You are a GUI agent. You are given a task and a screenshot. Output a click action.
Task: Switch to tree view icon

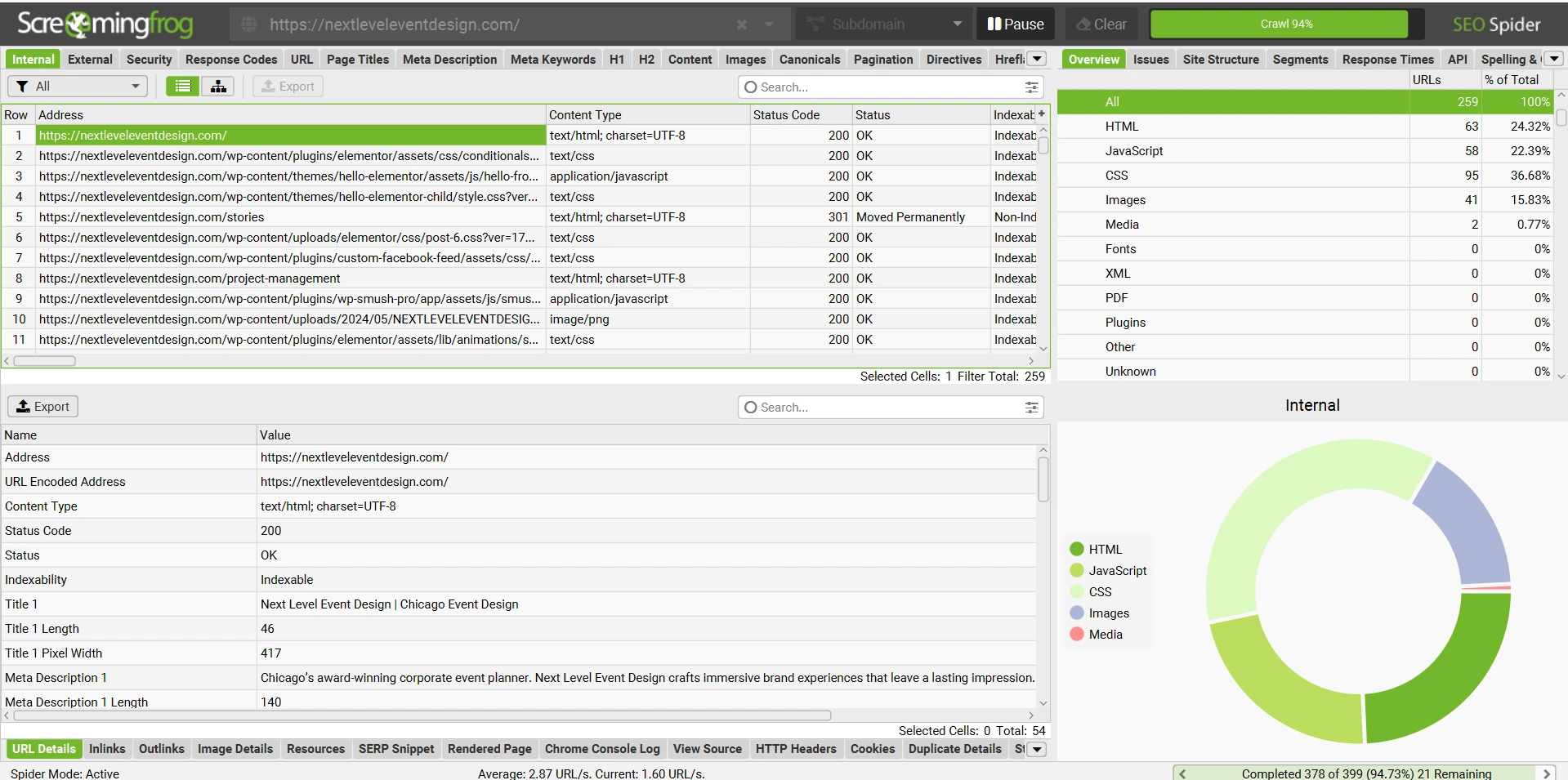click(218, 87)
